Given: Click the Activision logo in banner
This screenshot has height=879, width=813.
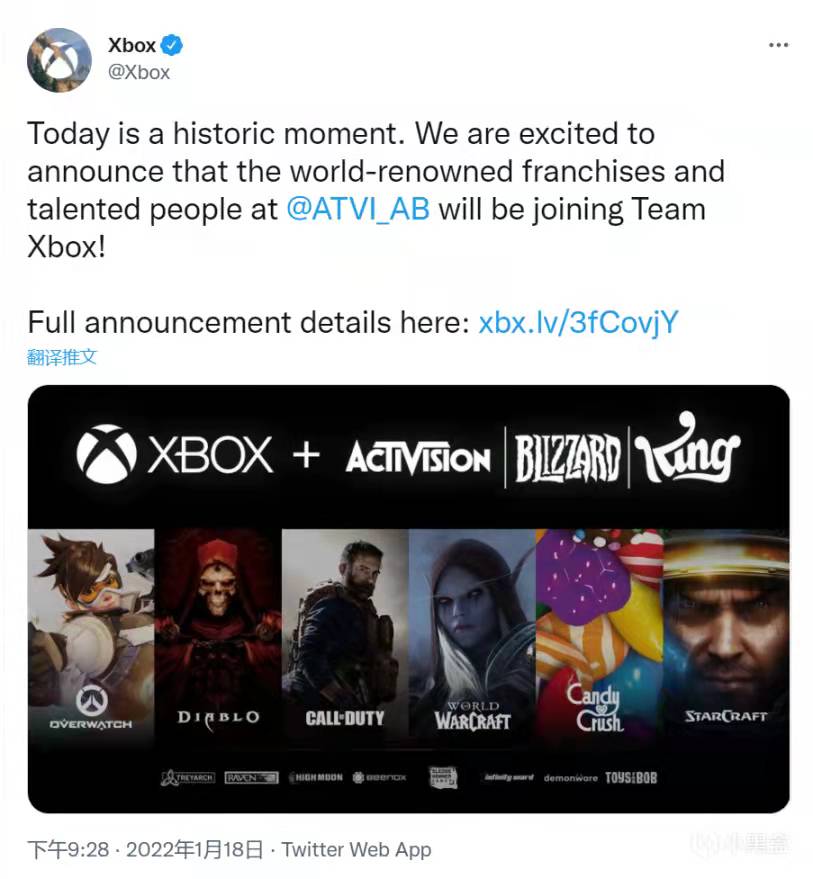Looking at the screenshot, I should (x=418, y=460).
